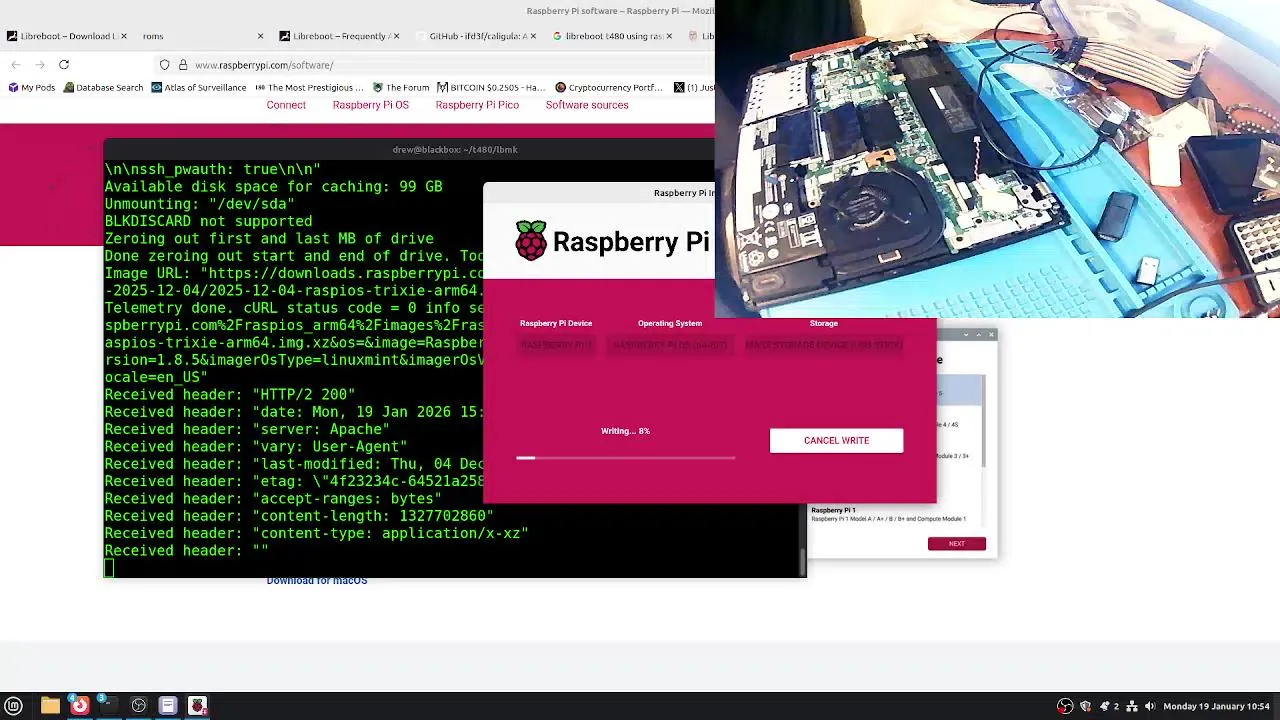1280x720 pixels.
Task: View site security padlock info
Action: point(183,65)
